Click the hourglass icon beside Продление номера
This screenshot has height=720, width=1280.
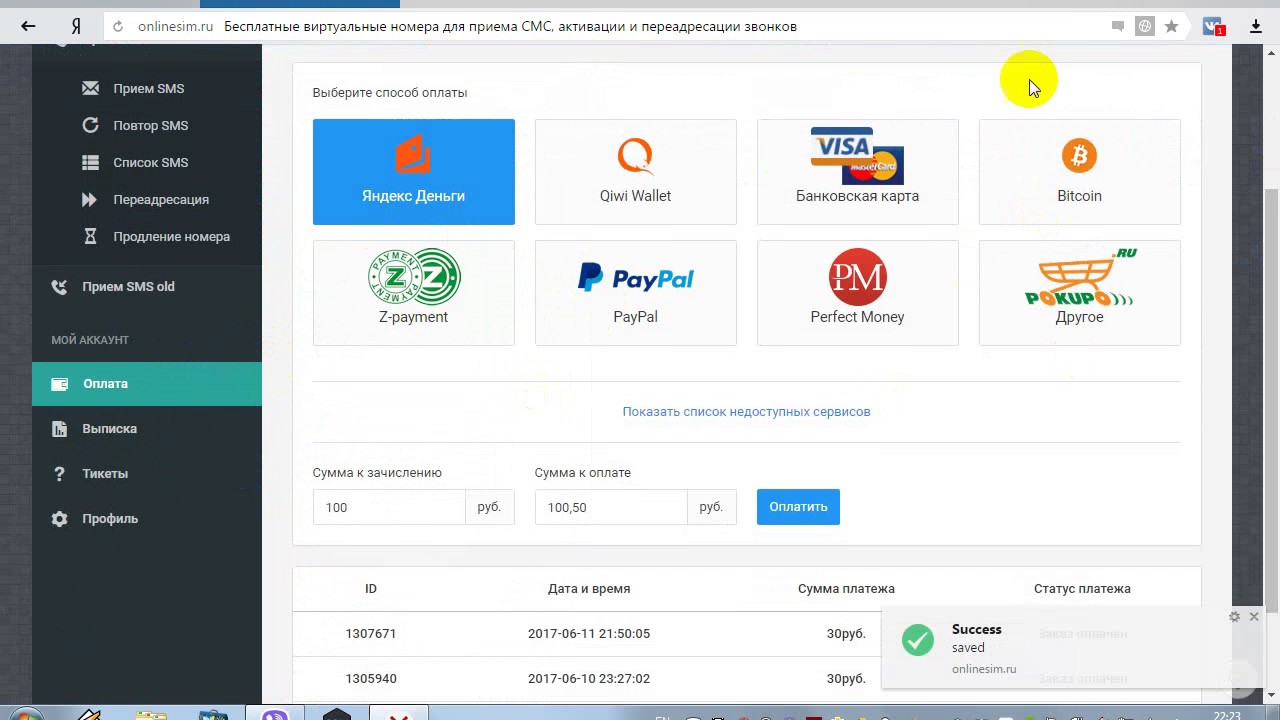pos(90,236)
